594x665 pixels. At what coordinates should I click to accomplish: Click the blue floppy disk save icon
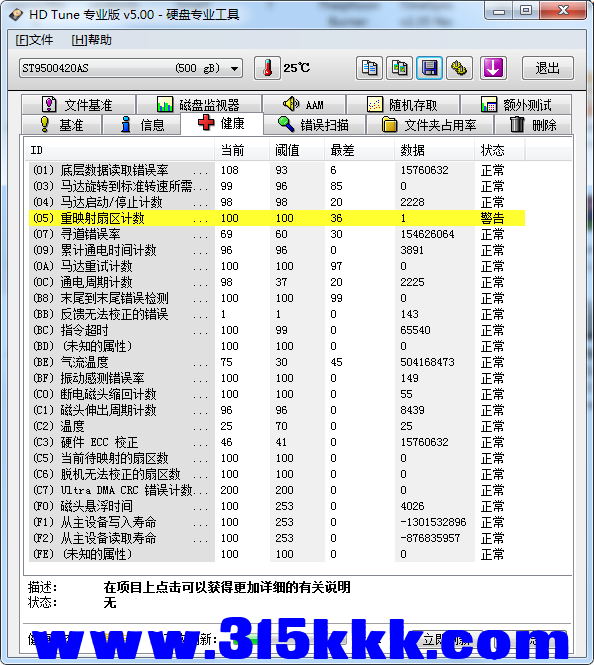pos(429,68)
